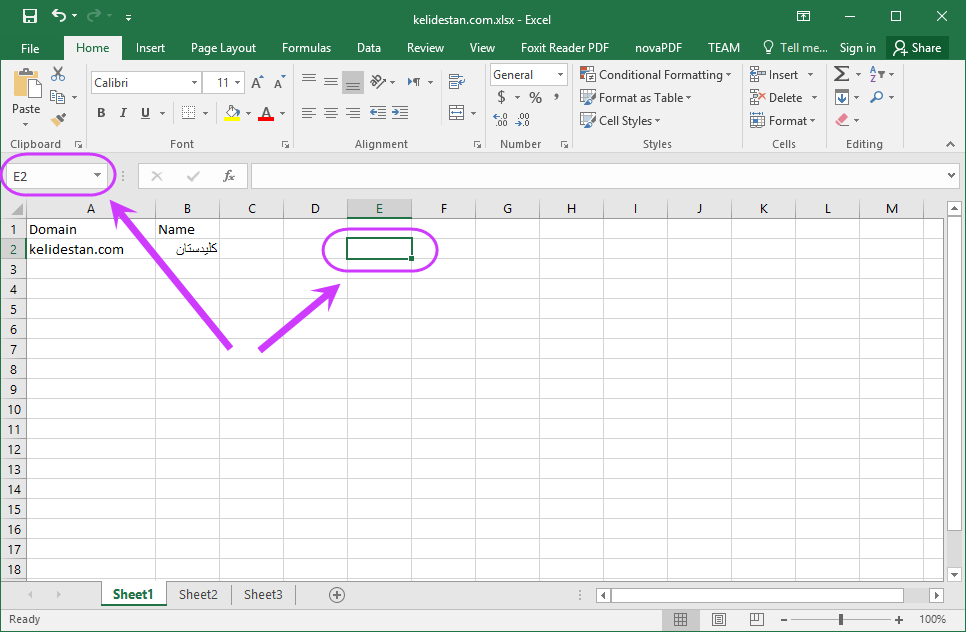Click the Share button

[x=918, y=48]
